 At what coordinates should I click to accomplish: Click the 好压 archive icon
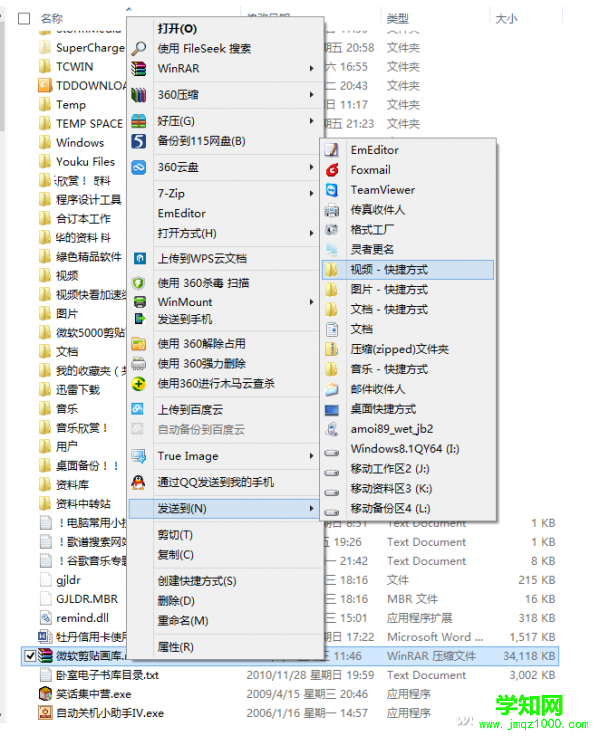(x=139, y=121)
